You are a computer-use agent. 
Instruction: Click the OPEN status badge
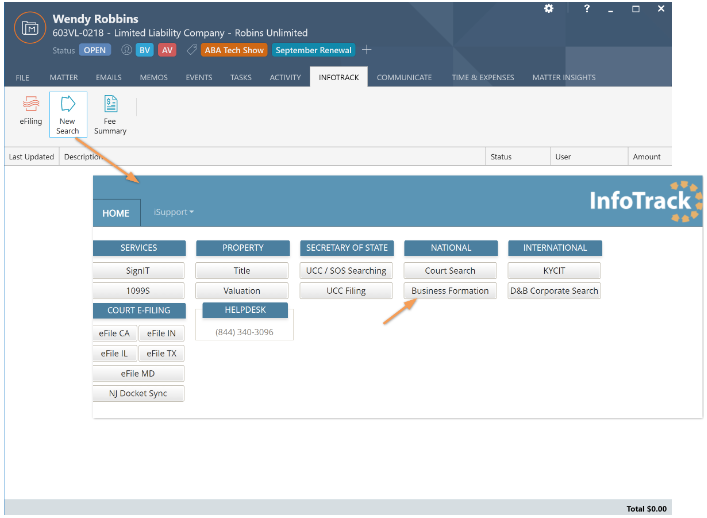click(x=95, y=50)
